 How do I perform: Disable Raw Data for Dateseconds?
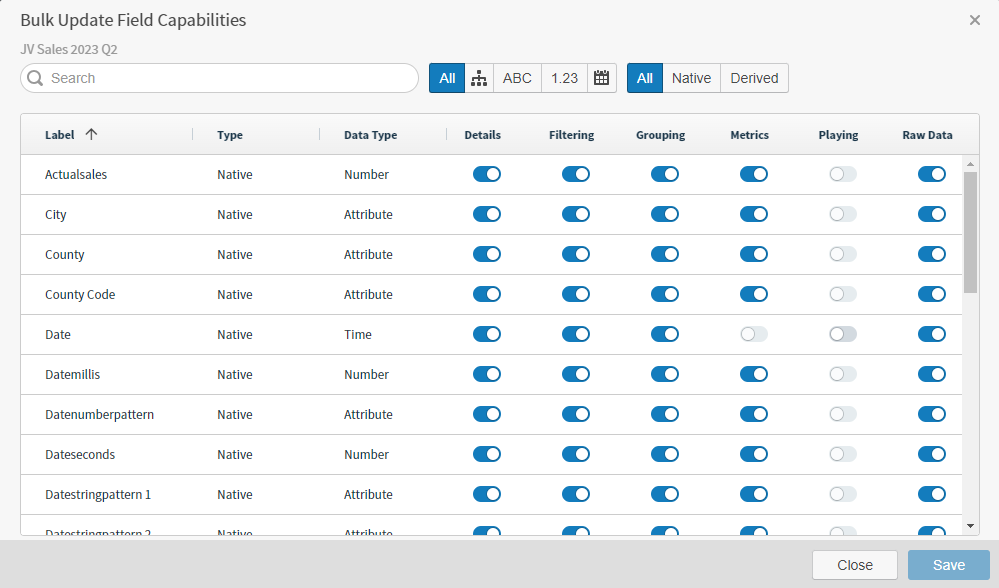(931, 454)
